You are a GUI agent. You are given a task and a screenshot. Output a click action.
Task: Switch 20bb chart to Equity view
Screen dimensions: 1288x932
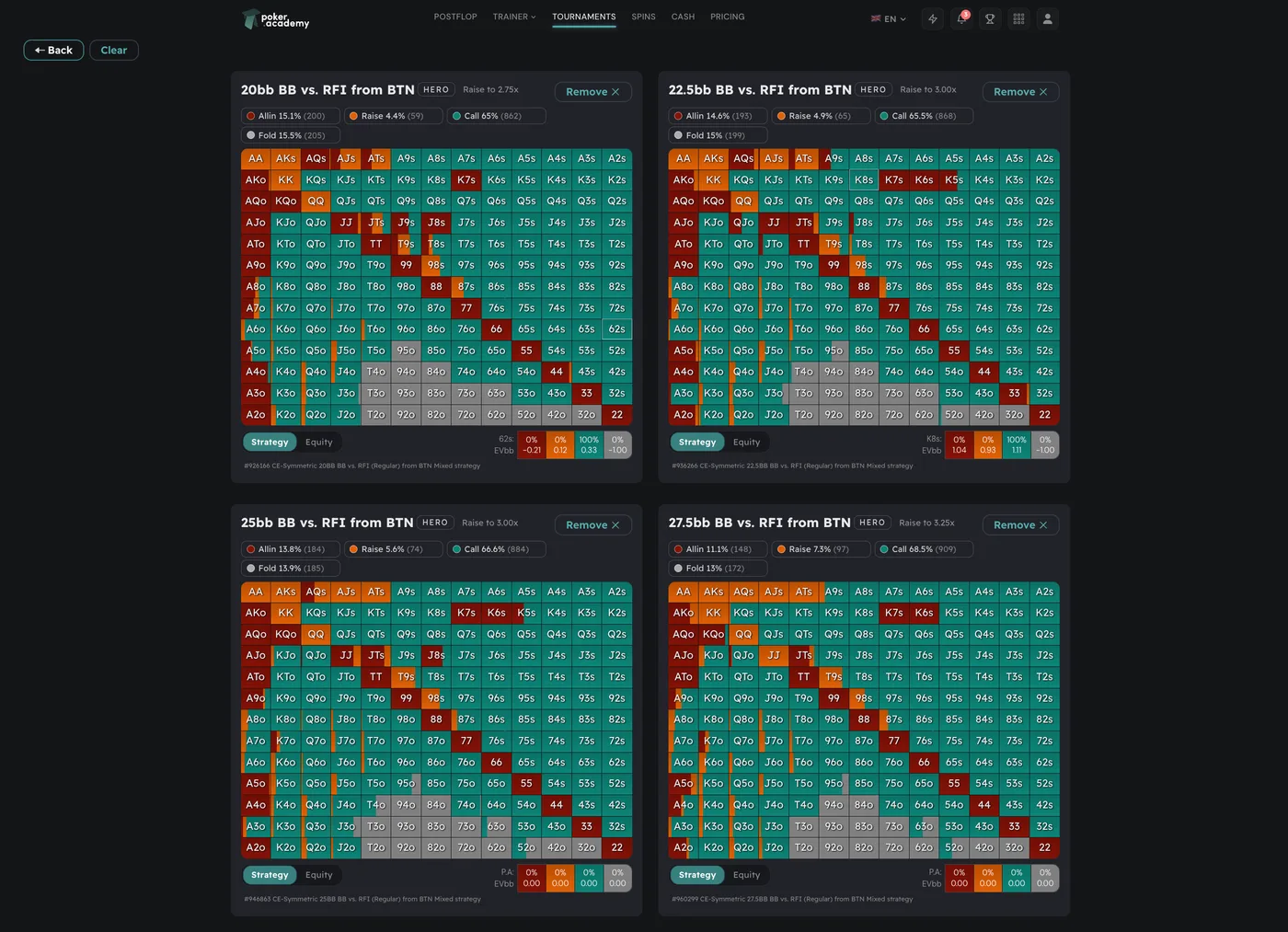319,443
